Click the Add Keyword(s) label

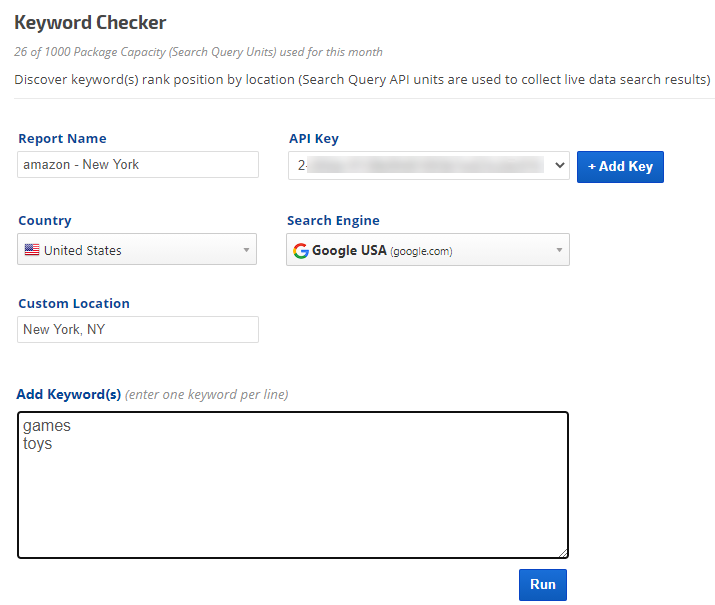[x=69, y=395]
